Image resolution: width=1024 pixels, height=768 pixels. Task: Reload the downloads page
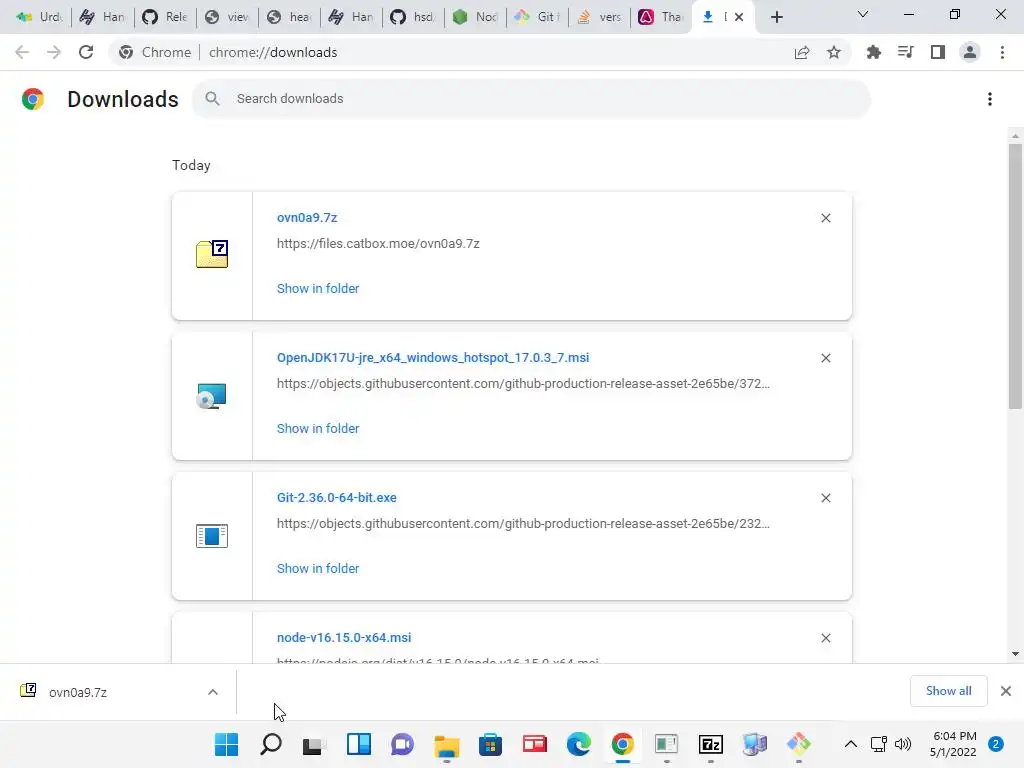pyautogui.click(x=86, y=52)
